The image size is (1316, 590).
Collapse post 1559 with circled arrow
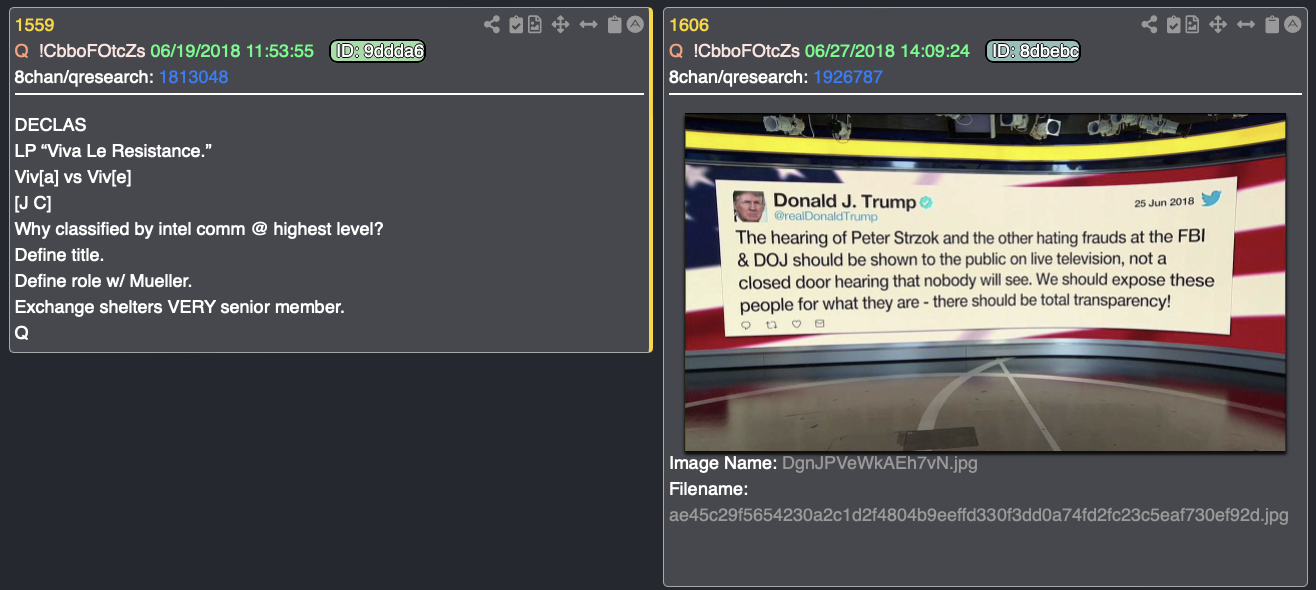635,25
